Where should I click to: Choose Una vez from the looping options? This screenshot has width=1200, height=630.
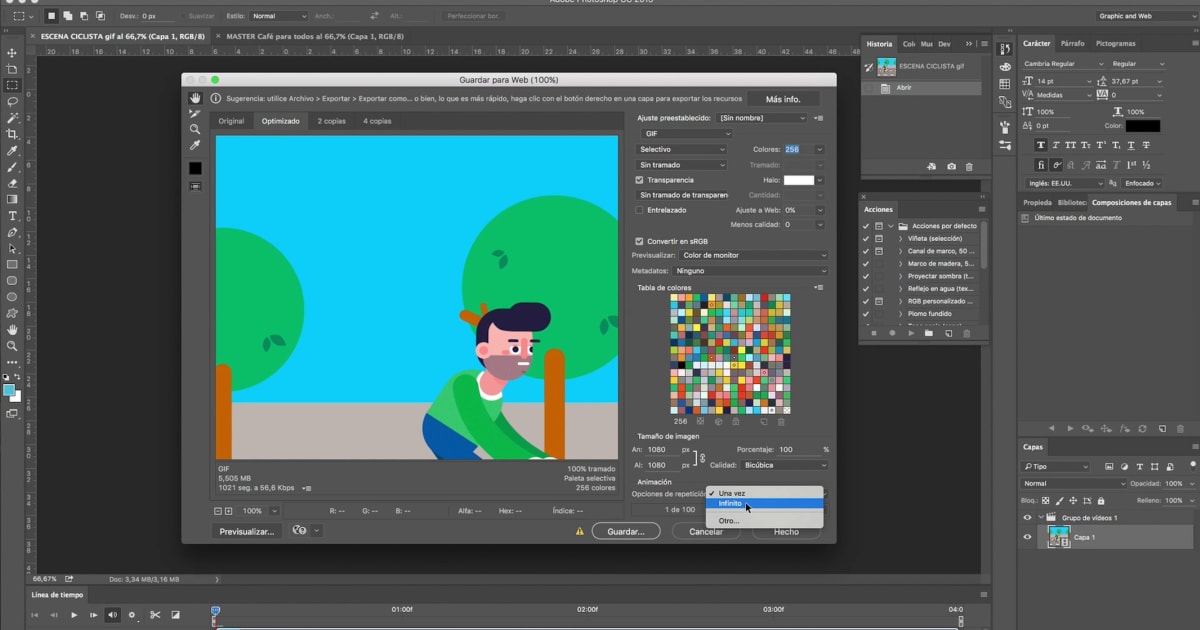click(x=764, y=493)
